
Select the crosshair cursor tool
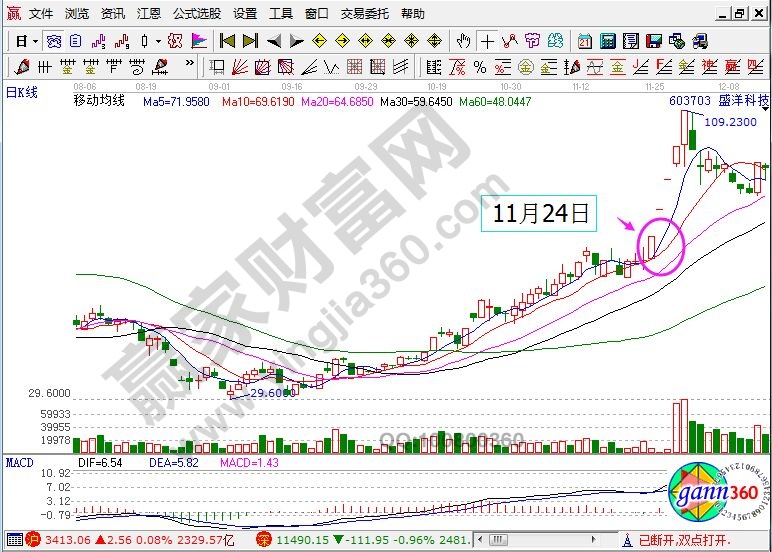[x=487, y=41]
